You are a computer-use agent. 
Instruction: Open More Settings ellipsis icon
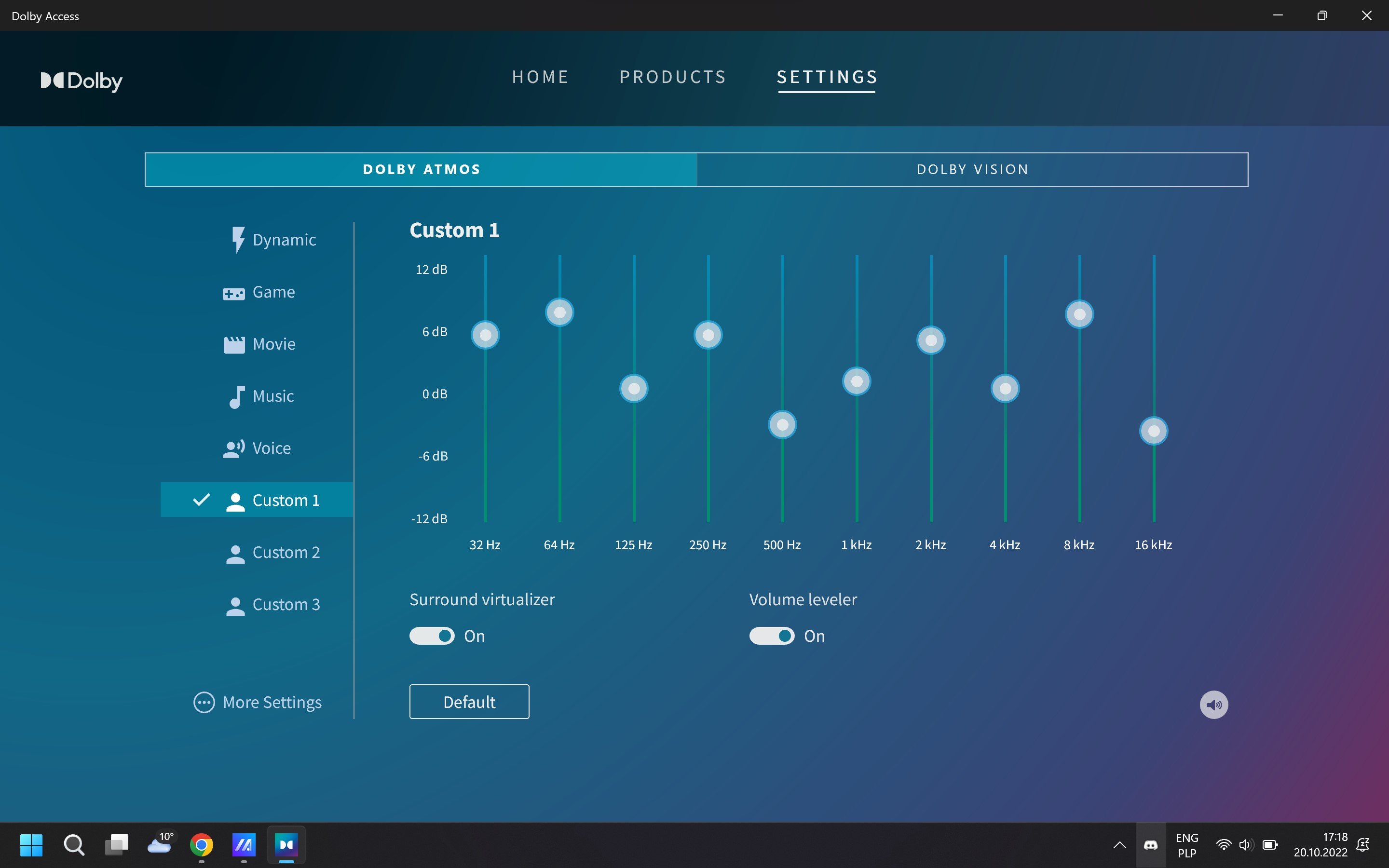[204, 702]
